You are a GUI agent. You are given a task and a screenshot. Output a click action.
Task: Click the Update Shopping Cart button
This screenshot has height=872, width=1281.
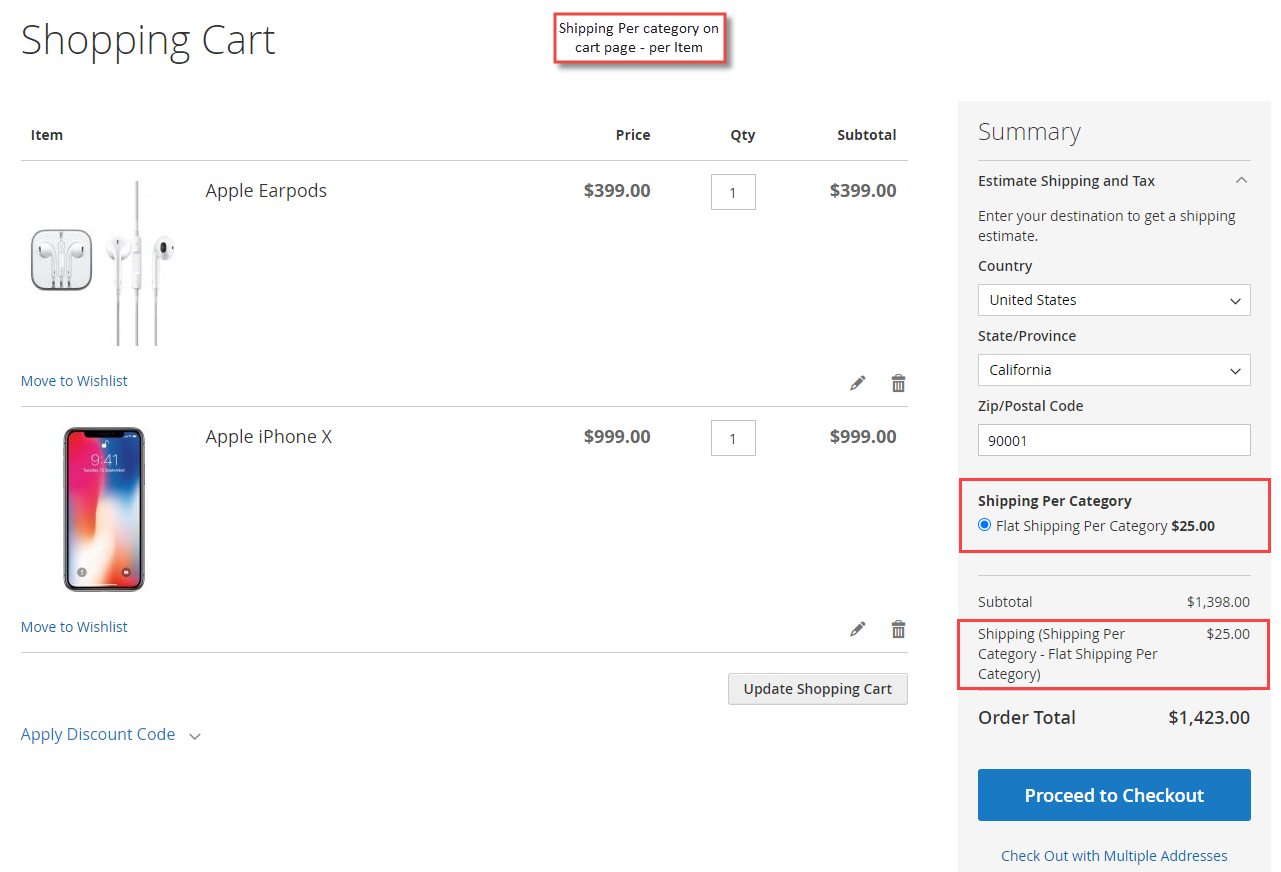(x=818, y=689)
